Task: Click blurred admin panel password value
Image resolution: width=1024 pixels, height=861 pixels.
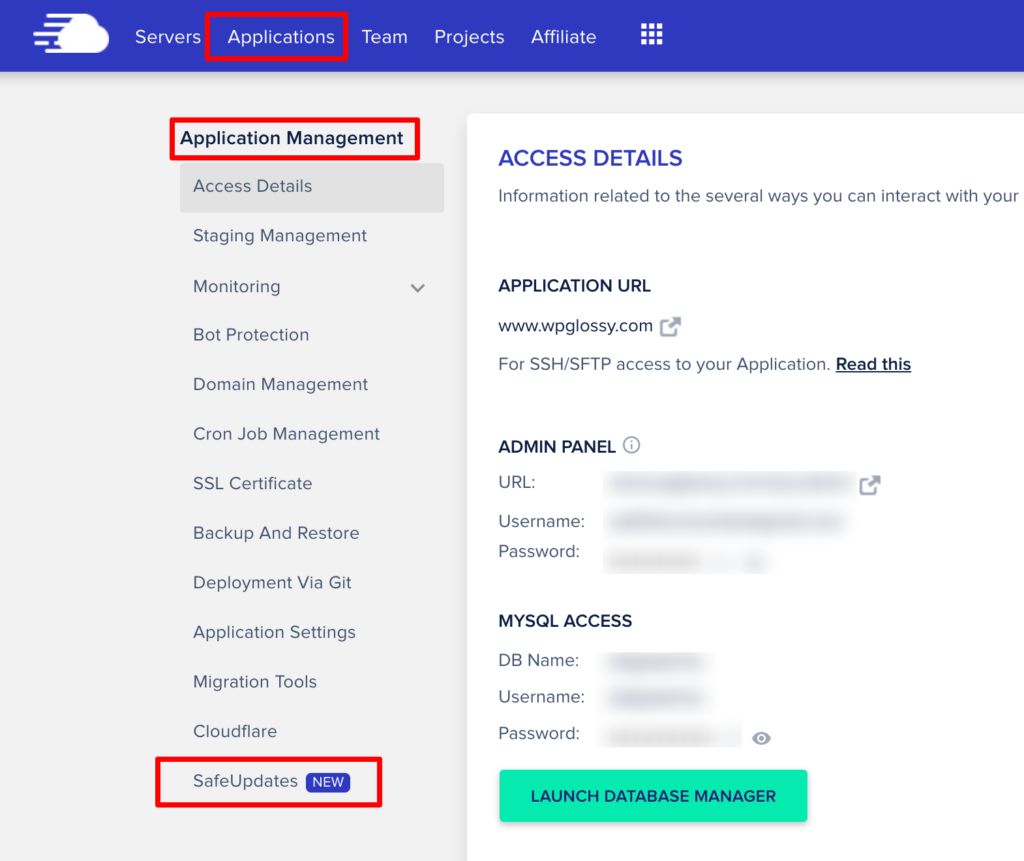Action: [686, 560]
